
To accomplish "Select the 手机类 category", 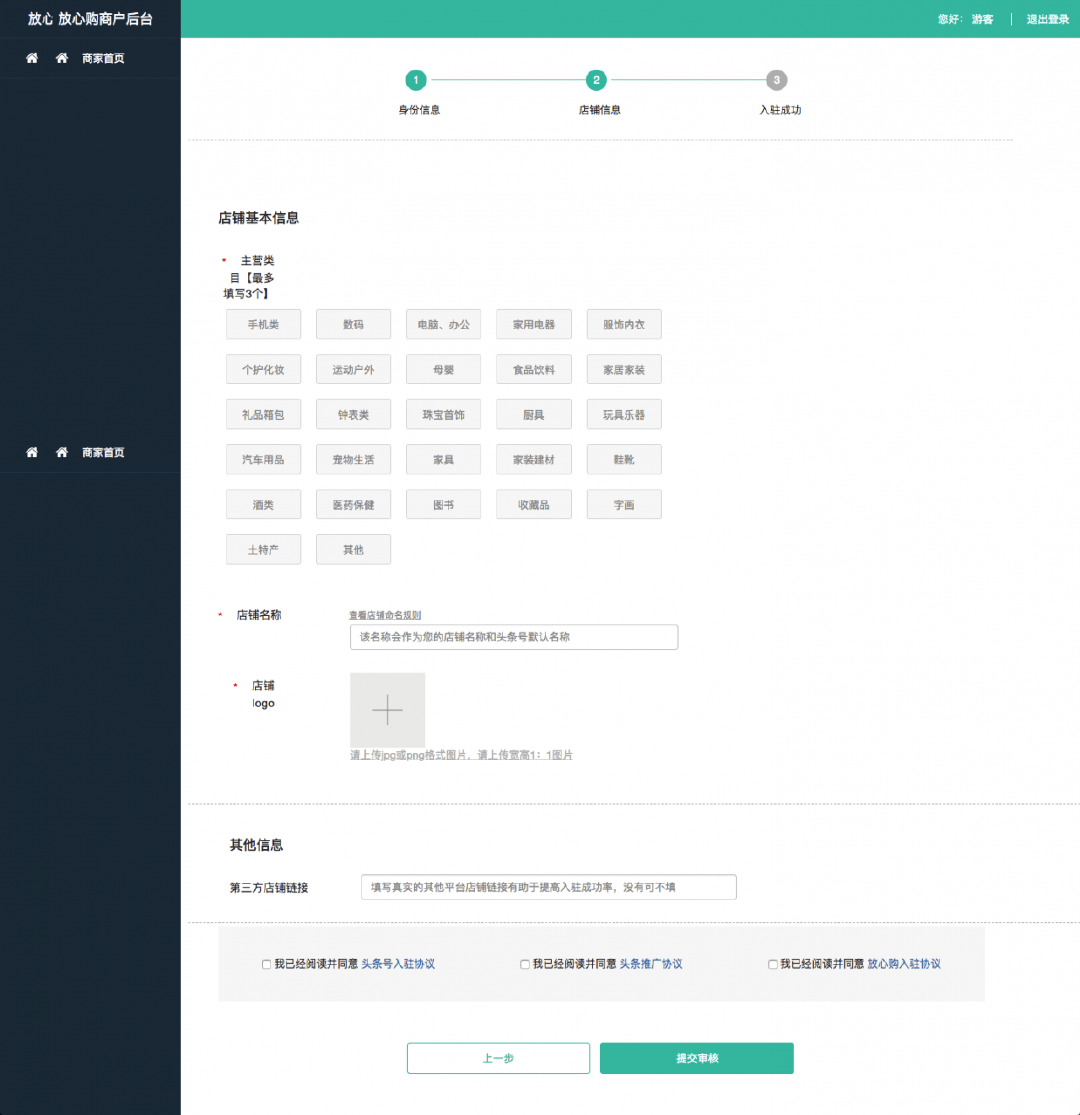I will (x=263, y=325).
